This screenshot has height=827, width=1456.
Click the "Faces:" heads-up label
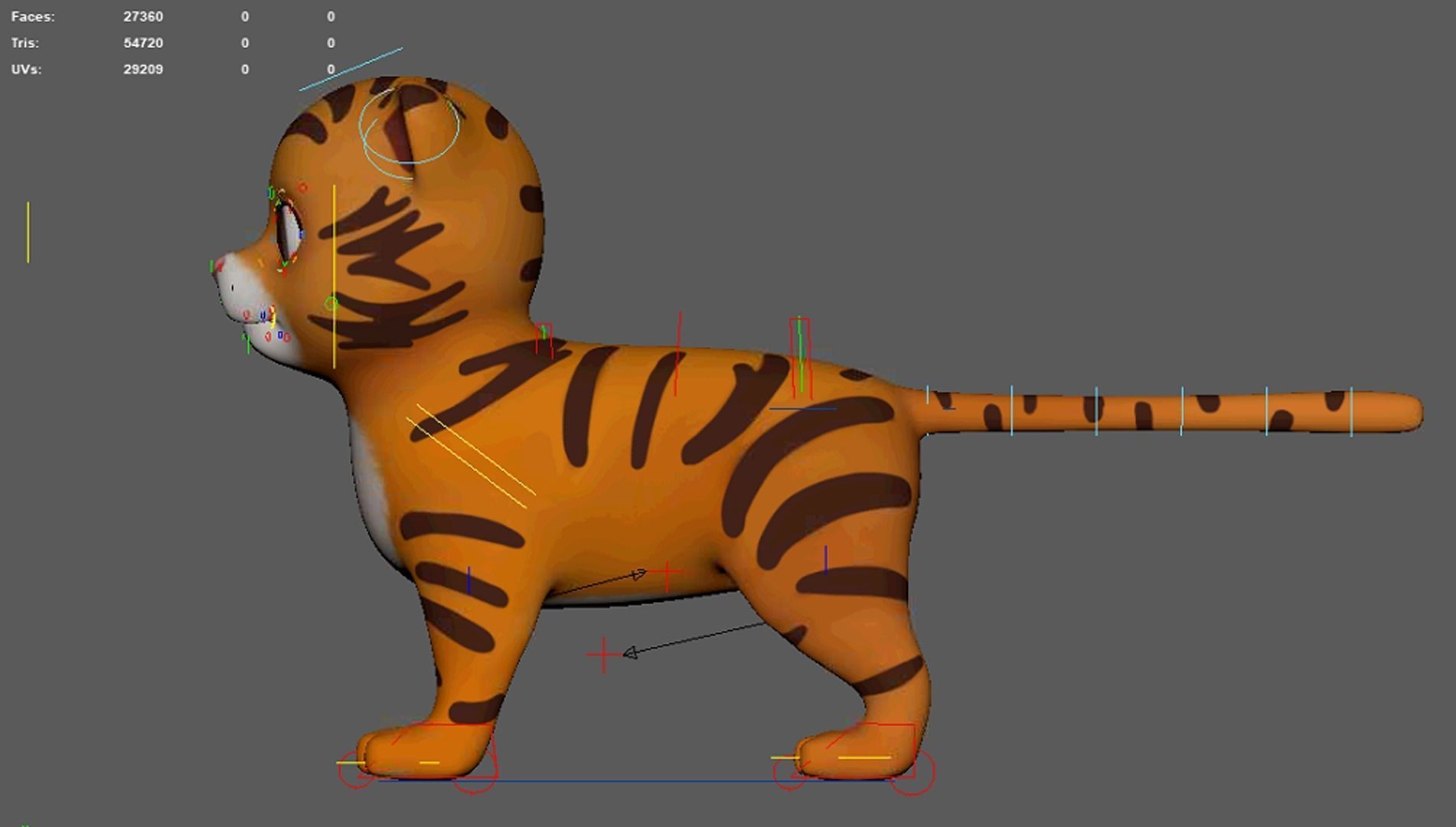33,16
